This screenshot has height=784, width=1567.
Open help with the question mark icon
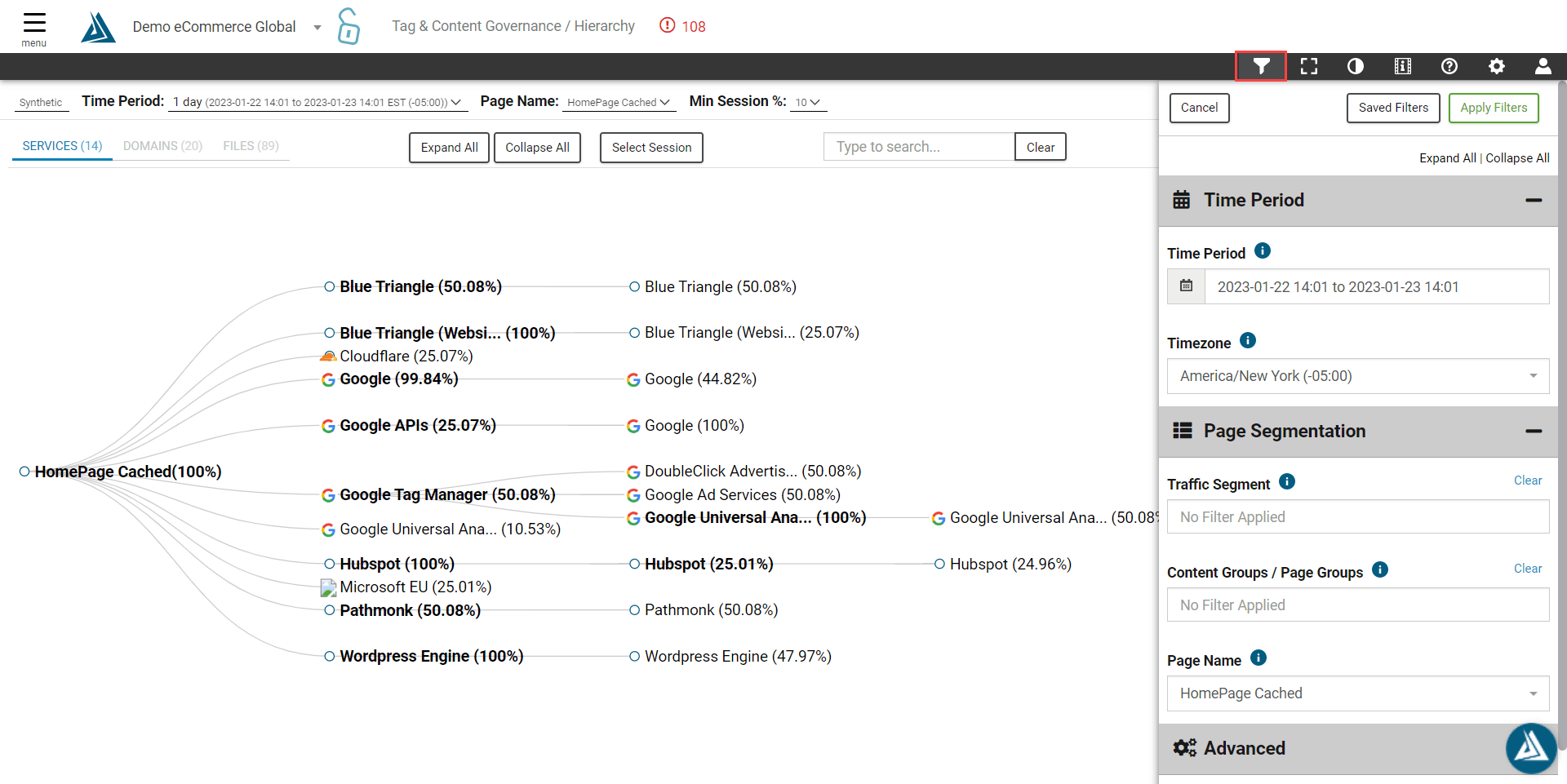point(1449,66)
